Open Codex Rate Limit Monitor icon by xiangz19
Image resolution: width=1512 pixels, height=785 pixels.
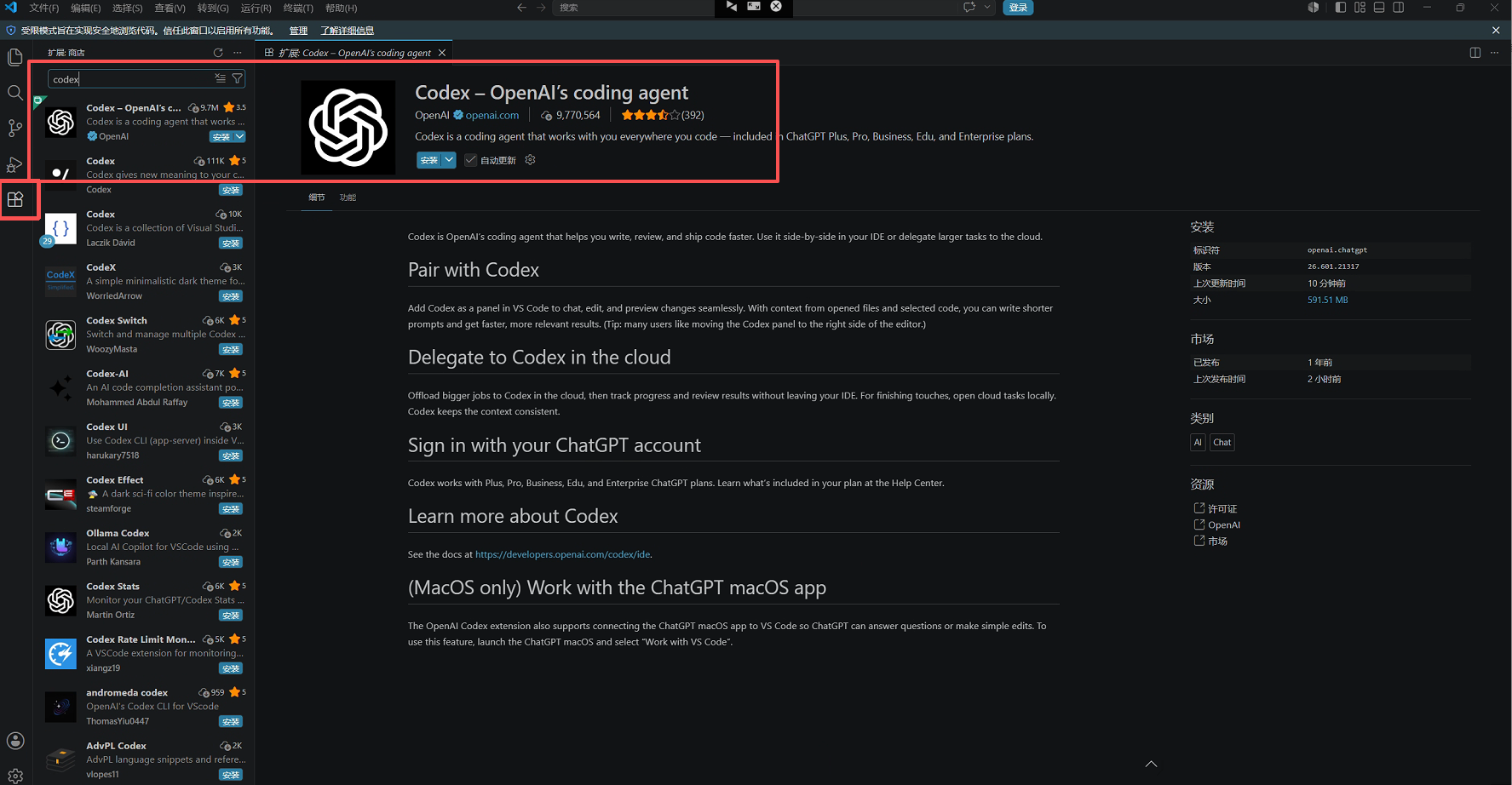[x=60, y=654]
